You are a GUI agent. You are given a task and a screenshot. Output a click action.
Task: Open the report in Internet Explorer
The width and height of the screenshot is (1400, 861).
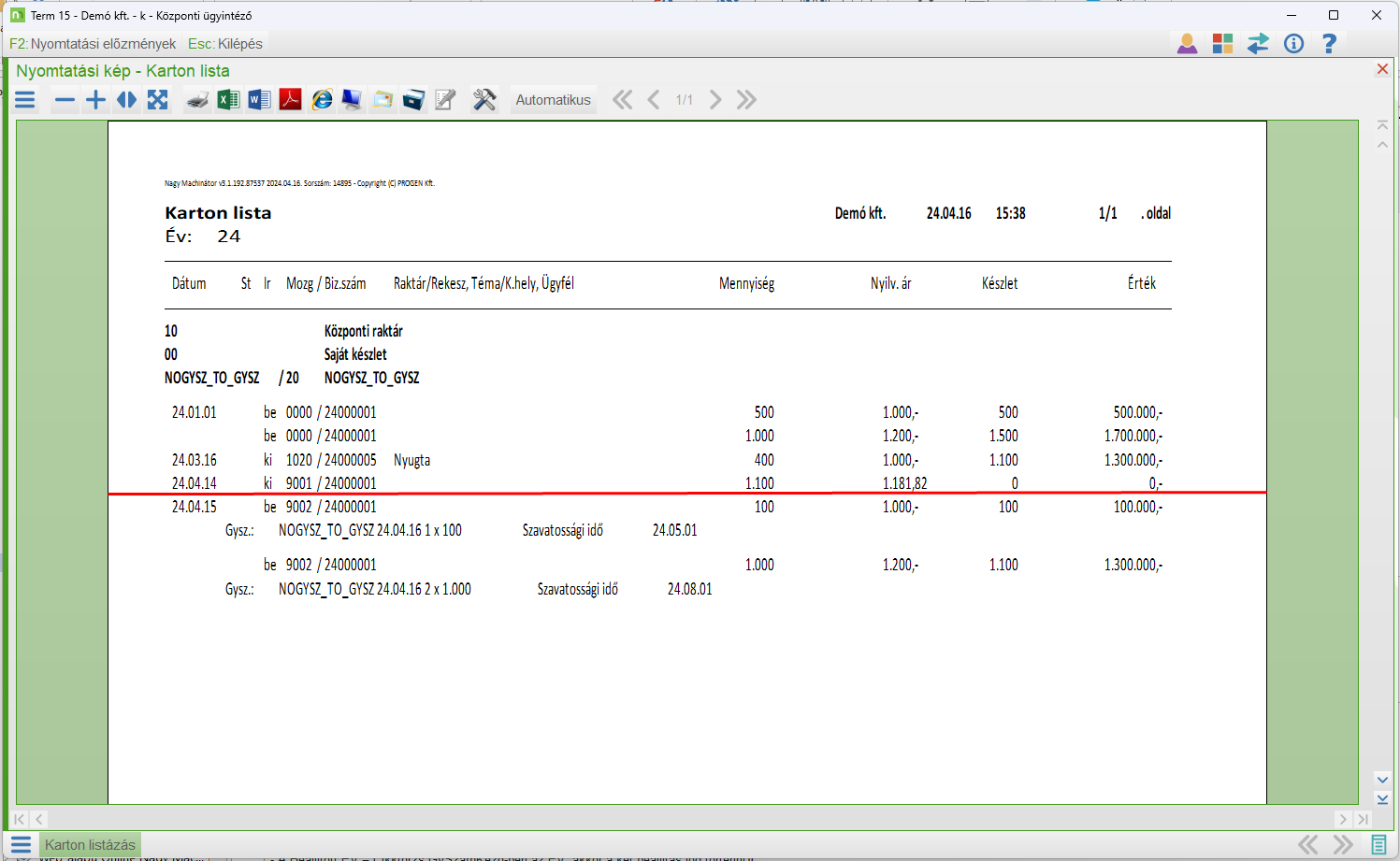pyautogui.click(x=322, y=100)
